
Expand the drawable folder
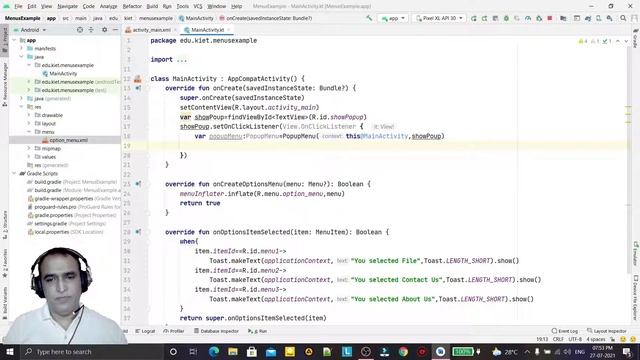click(29, 115)
